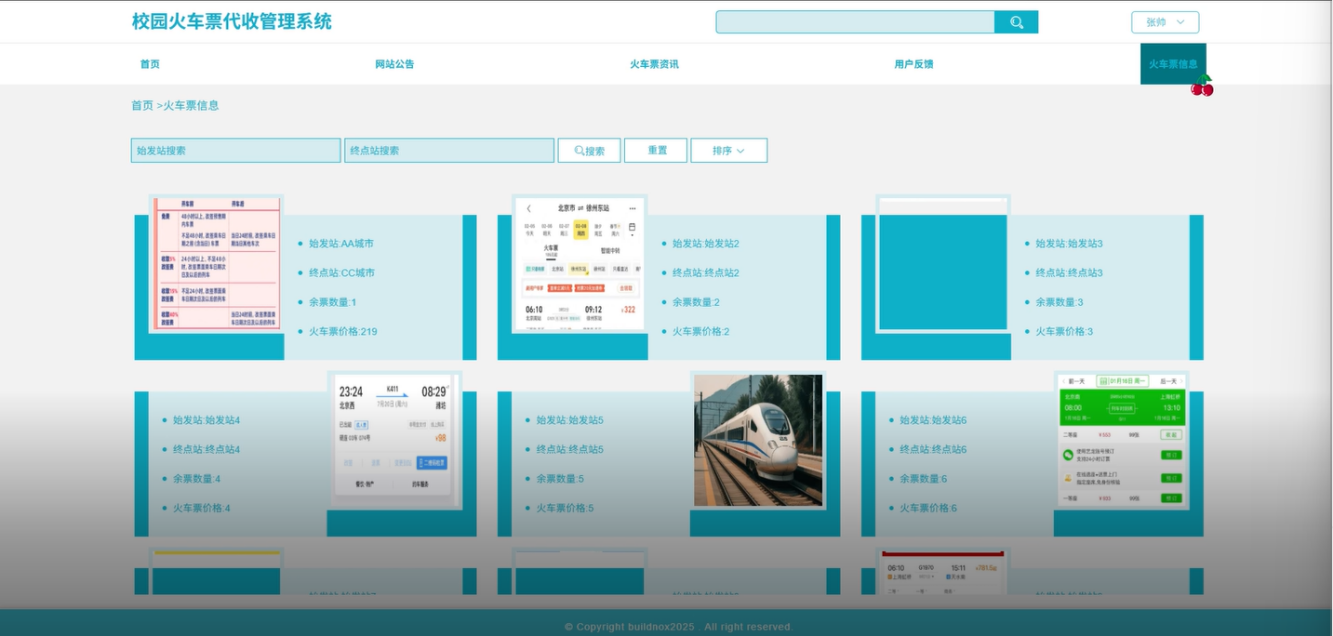
Task: Click the text 终点站:终点站2
Action: click(706, 273)
